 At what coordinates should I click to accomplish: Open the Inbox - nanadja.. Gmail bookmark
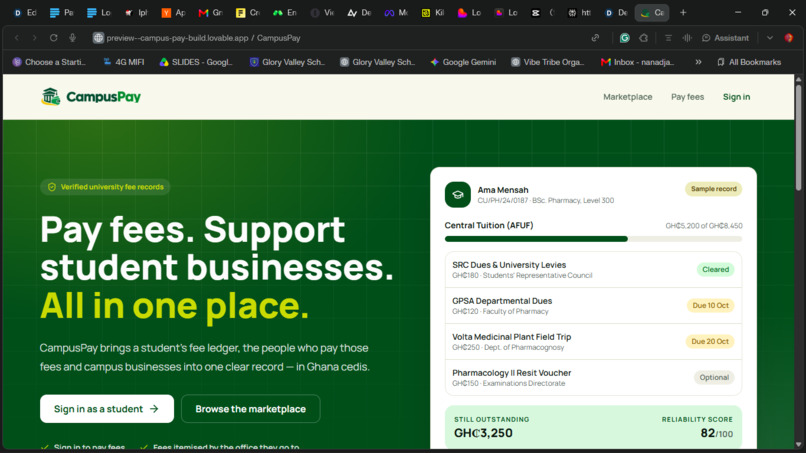(637, 62)
